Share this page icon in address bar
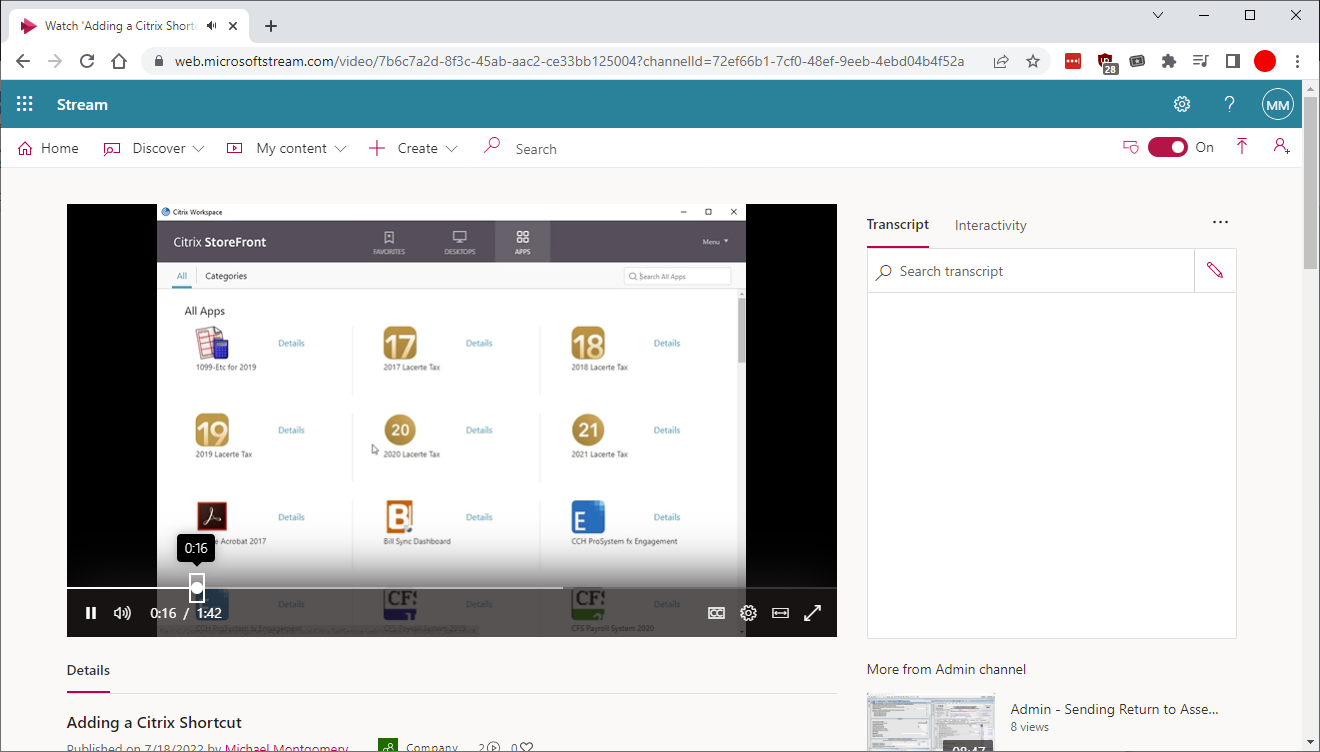 pos(1001,61)
